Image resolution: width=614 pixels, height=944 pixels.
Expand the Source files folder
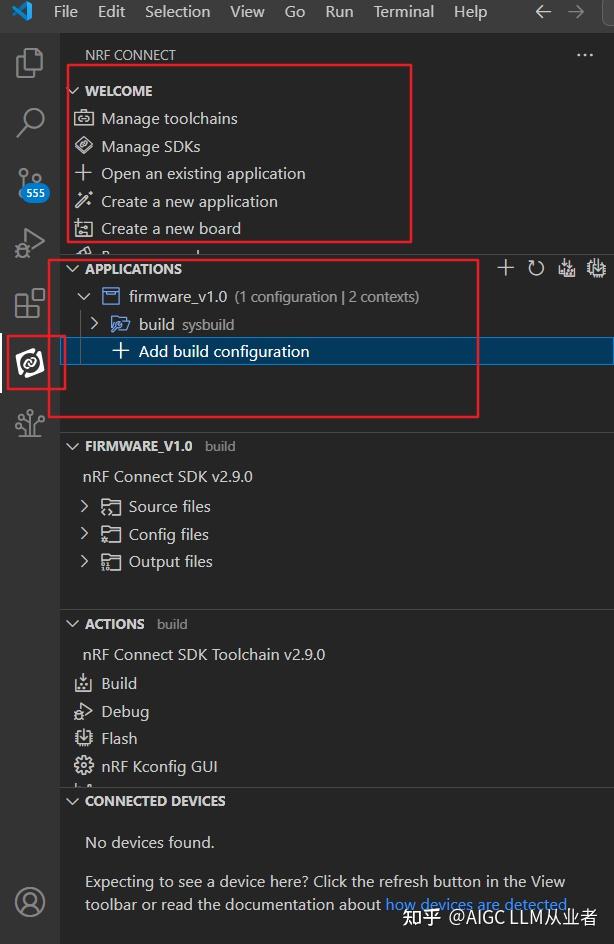85,507
